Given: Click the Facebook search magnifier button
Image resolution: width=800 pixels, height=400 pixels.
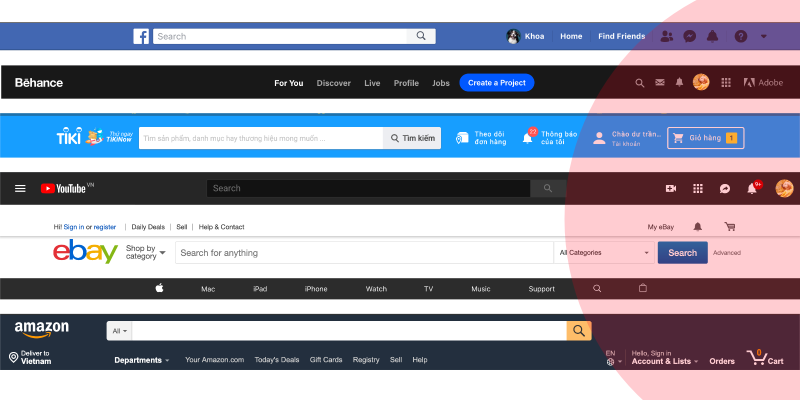Looking at the screenshot, I should (421, 36).
